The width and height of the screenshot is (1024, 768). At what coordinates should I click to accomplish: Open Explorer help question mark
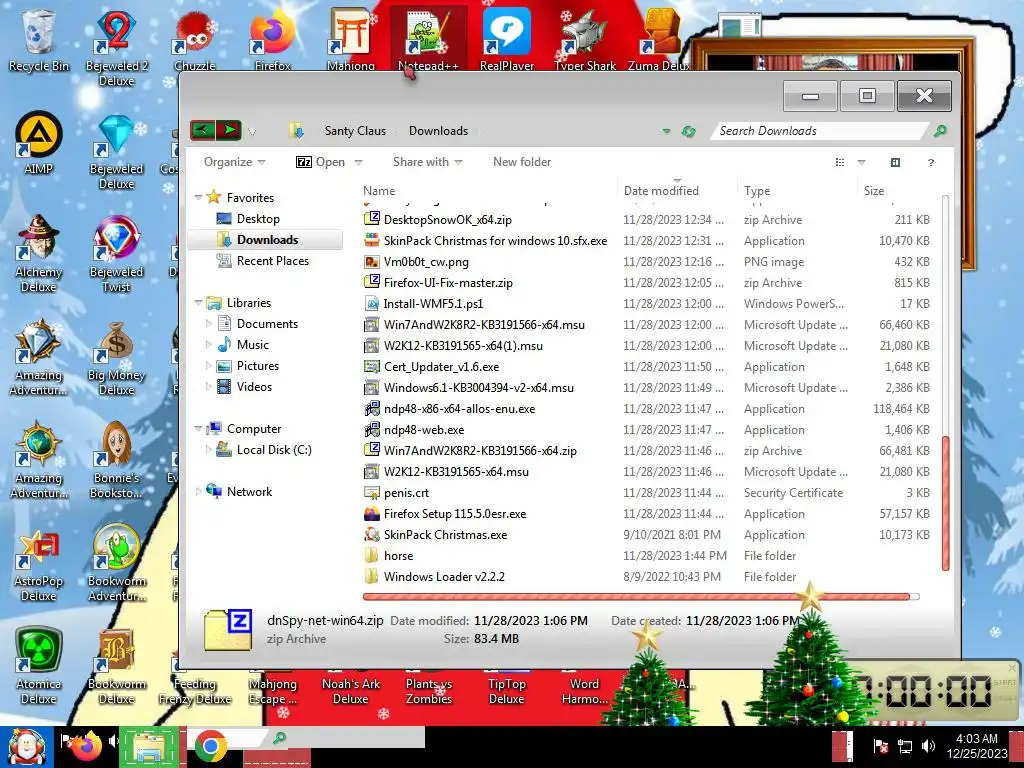pos(931,162)
